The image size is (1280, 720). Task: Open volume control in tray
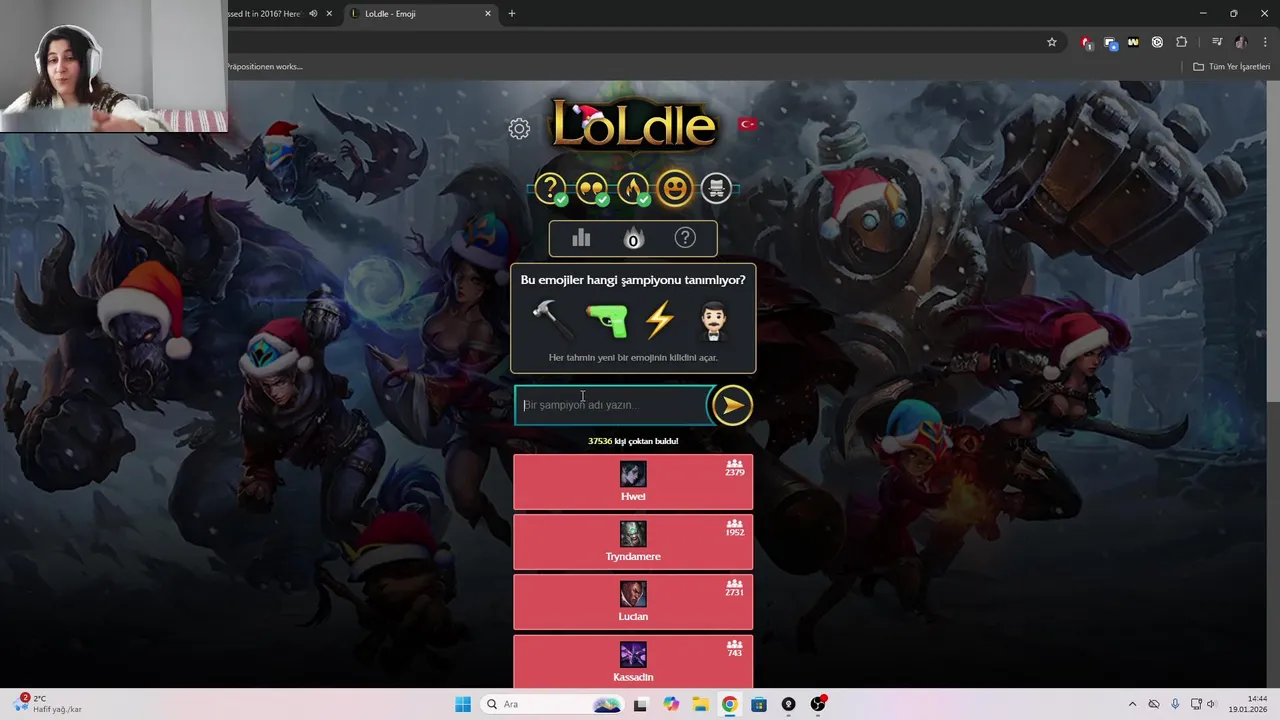1211,704
